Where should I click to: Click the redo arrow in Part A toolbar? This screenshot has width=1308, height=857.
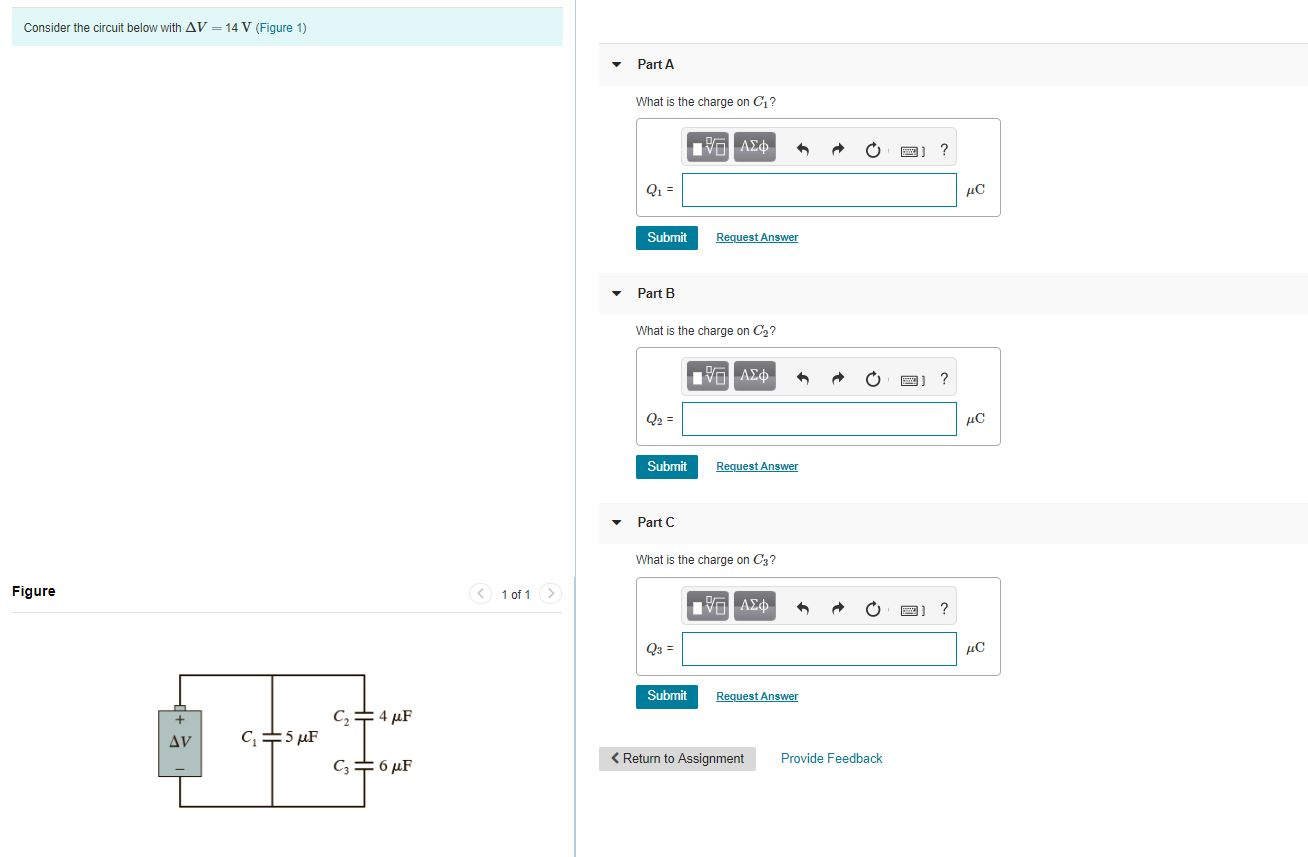click(x=839, y=150)
